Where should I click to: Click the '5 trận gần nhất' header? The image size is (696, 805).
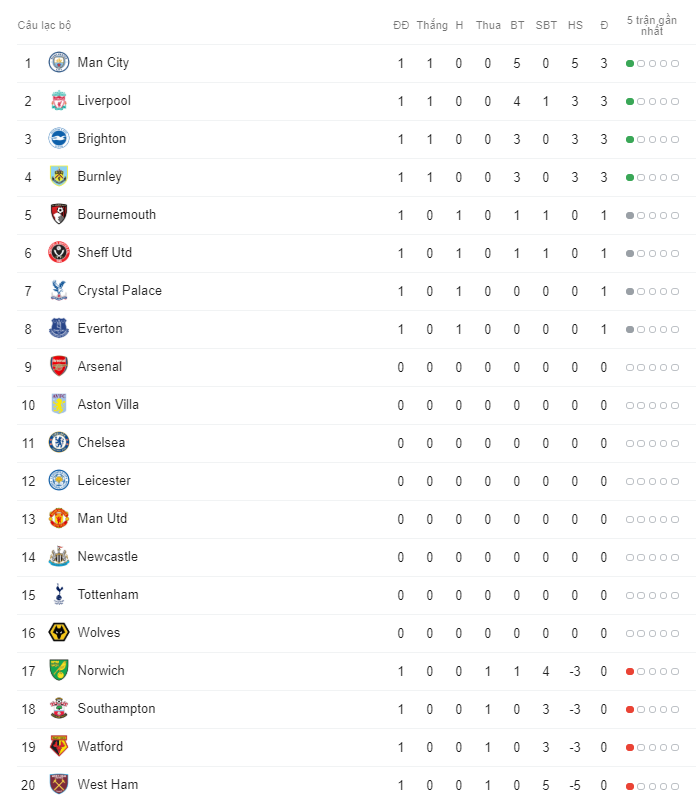(x=651, y=26)
